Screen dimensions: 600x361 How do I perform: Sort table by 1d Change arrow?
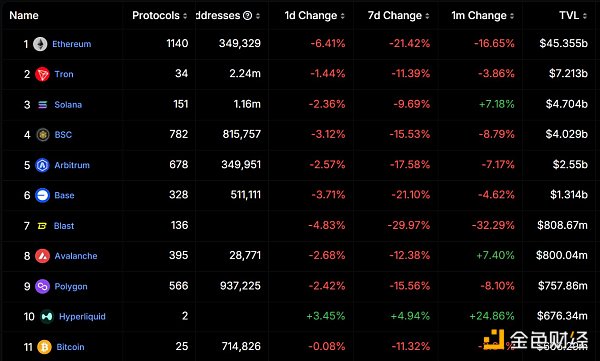coord(342,16)
